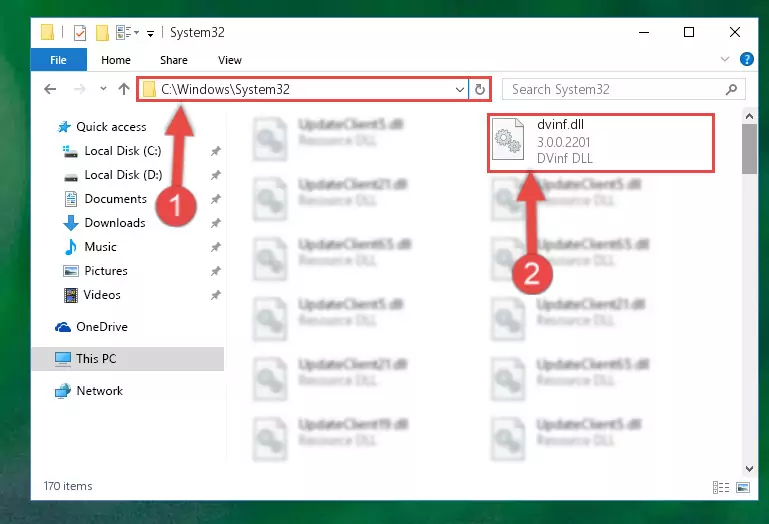The width and height of the screenshot is (769, 524).
Task: Go back using the back arrow
Action: click(50, 89)
